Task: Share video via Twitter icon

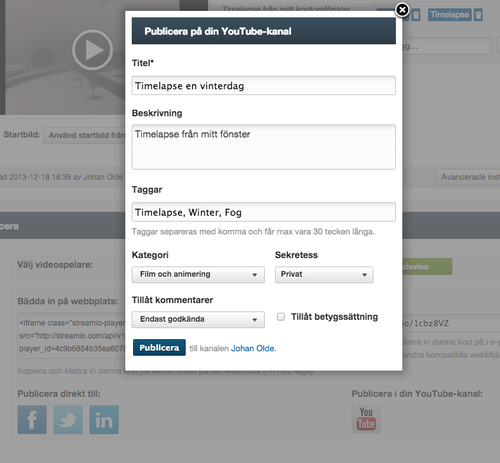Action: 68,419
